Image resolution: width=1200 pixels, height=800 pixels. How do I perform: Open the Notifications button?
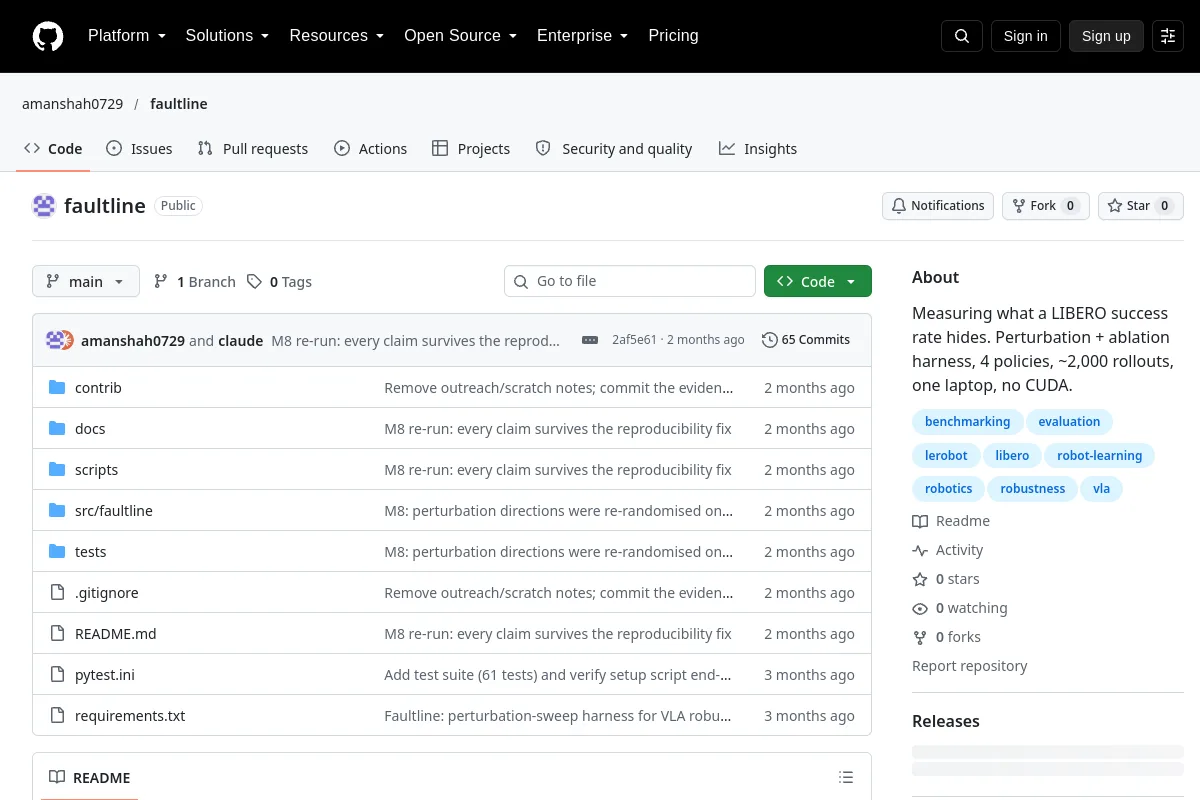tap(938, 206)
